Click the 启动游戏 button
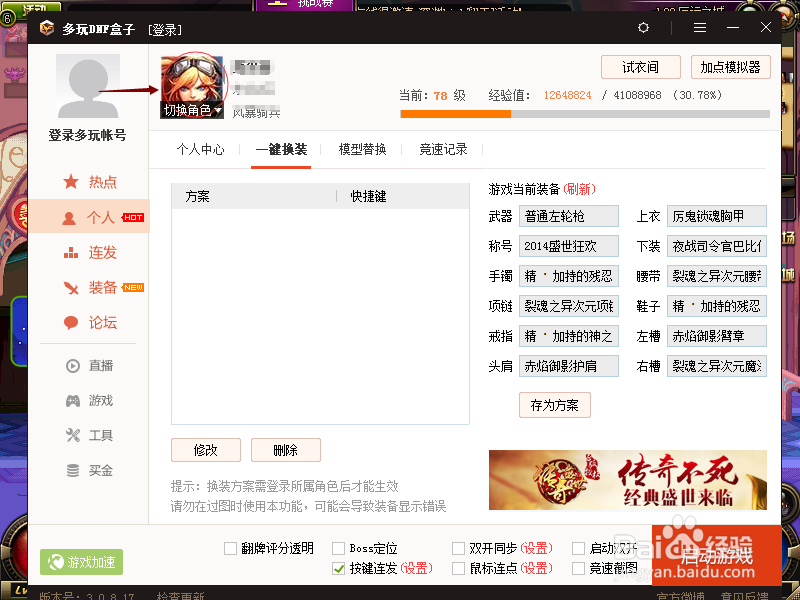This screenshot has width=800, height=600. 717,556
